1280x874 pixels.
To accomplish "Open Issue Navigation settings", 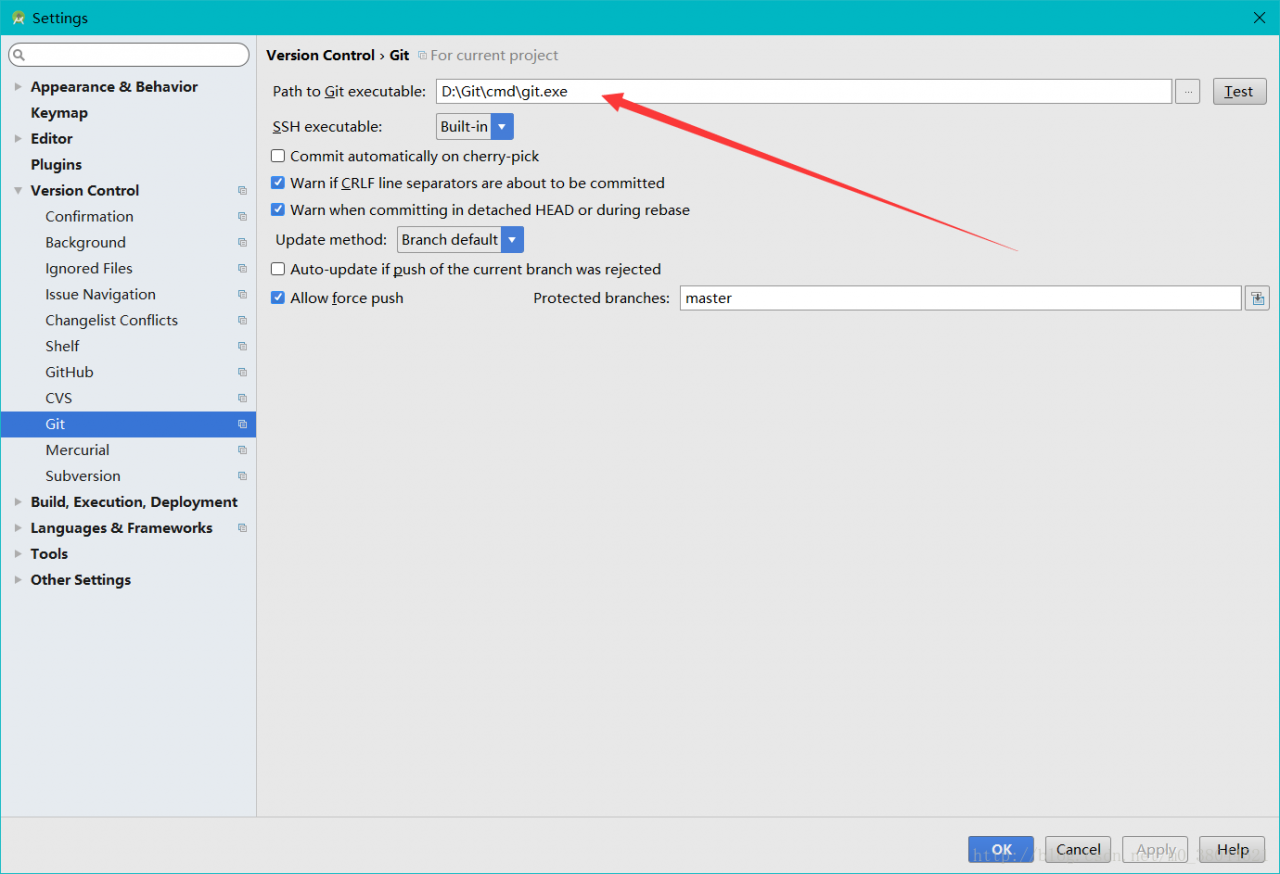I will point(100,294).
